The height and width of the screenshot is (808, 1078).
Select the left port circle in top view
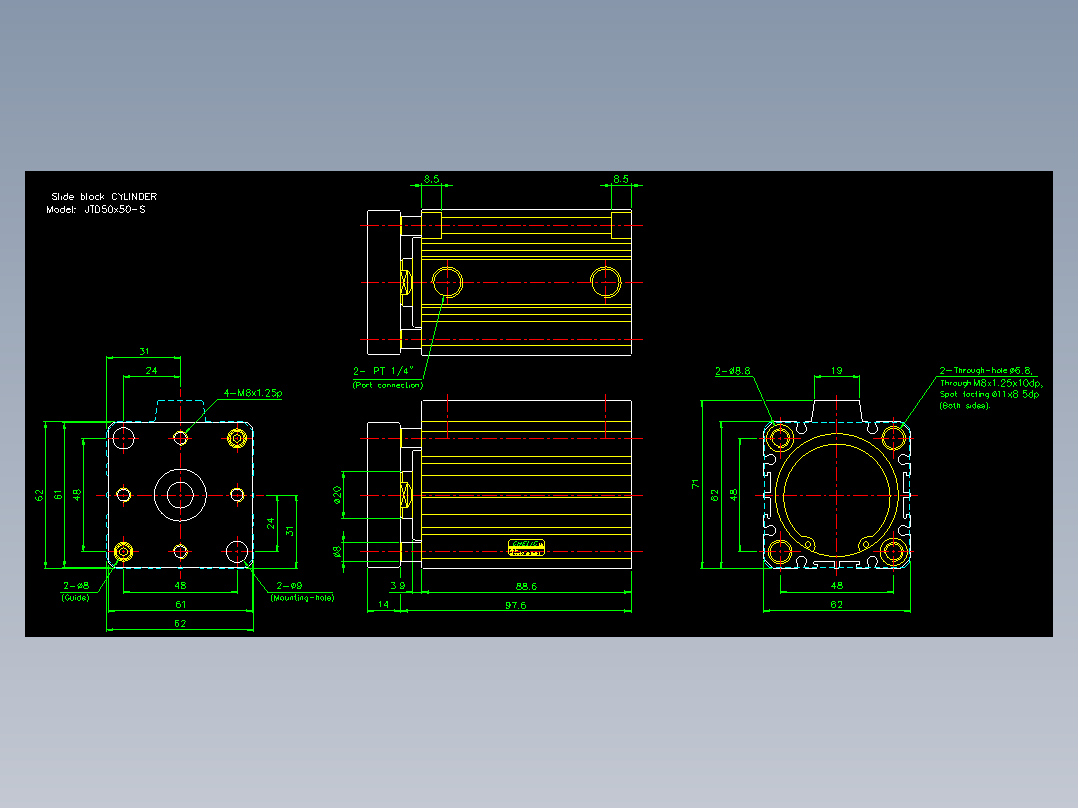(447, 282)
